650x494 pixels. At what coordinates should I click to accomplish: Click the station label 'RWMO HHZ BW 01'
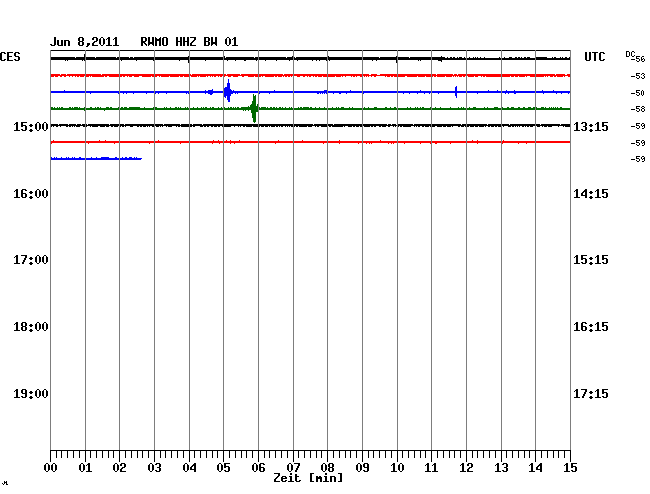tap(189, 42)
